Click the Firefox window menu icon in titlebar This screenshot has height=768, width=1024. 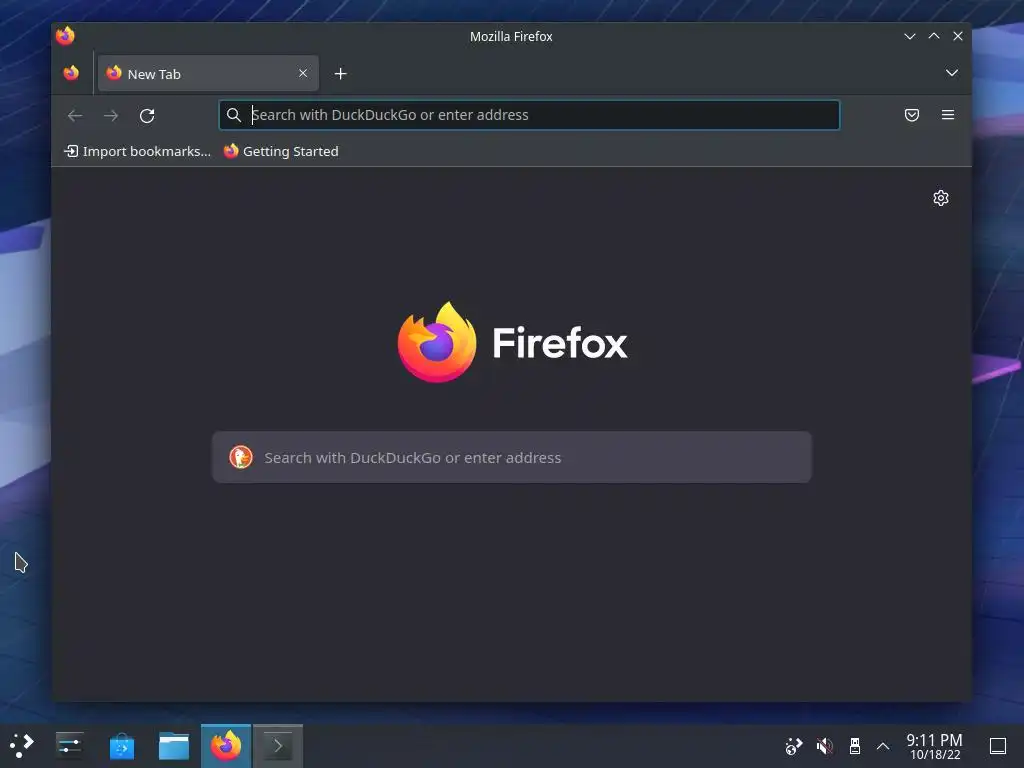coord(65,36)
